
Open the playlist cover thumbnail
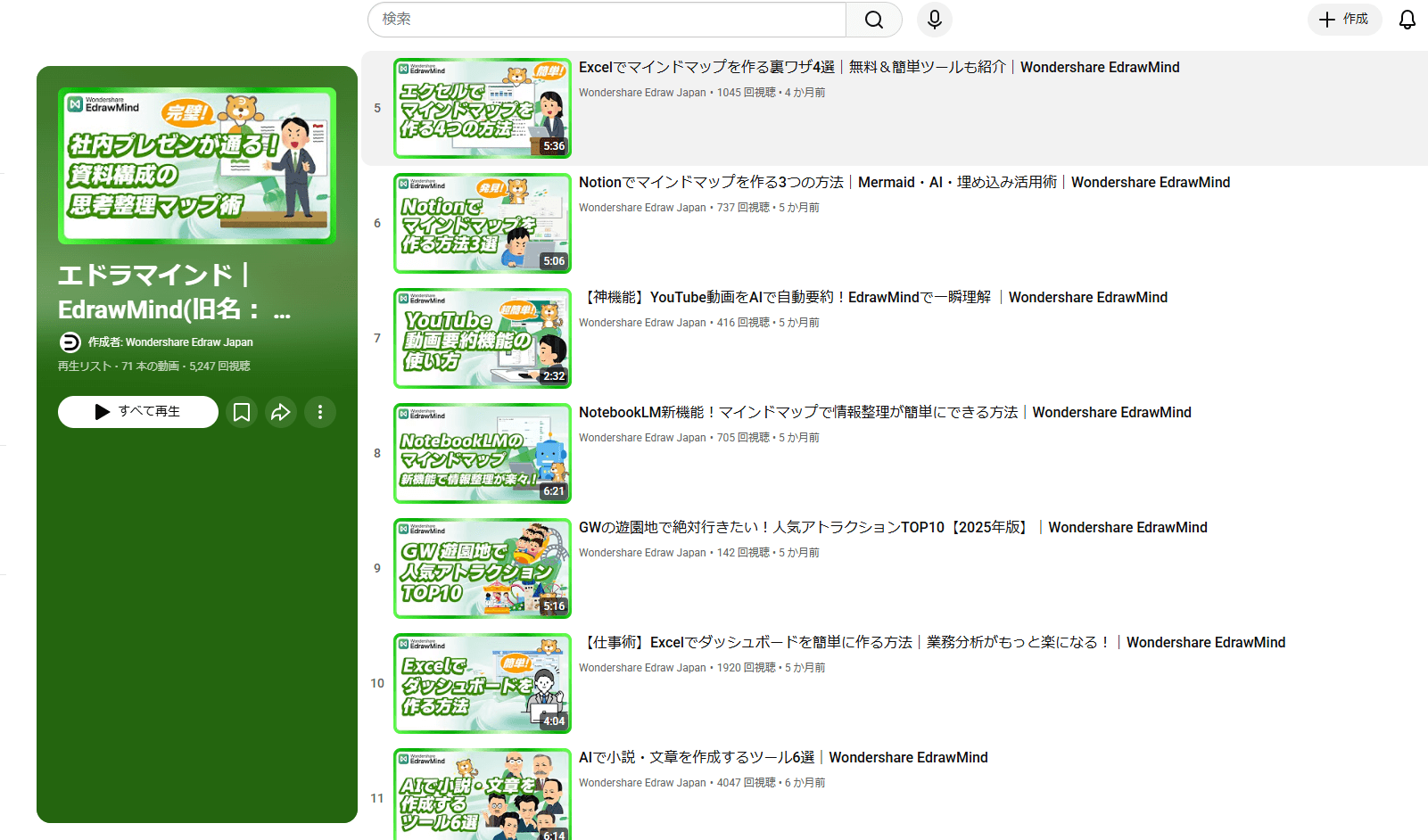[197, 166]
